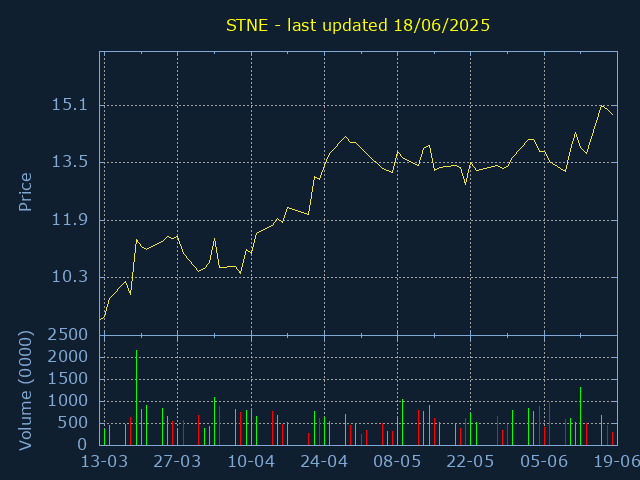Click the 19-06 date label
The height and width of the screenshot is (480, 640).
tap(616, 462)
